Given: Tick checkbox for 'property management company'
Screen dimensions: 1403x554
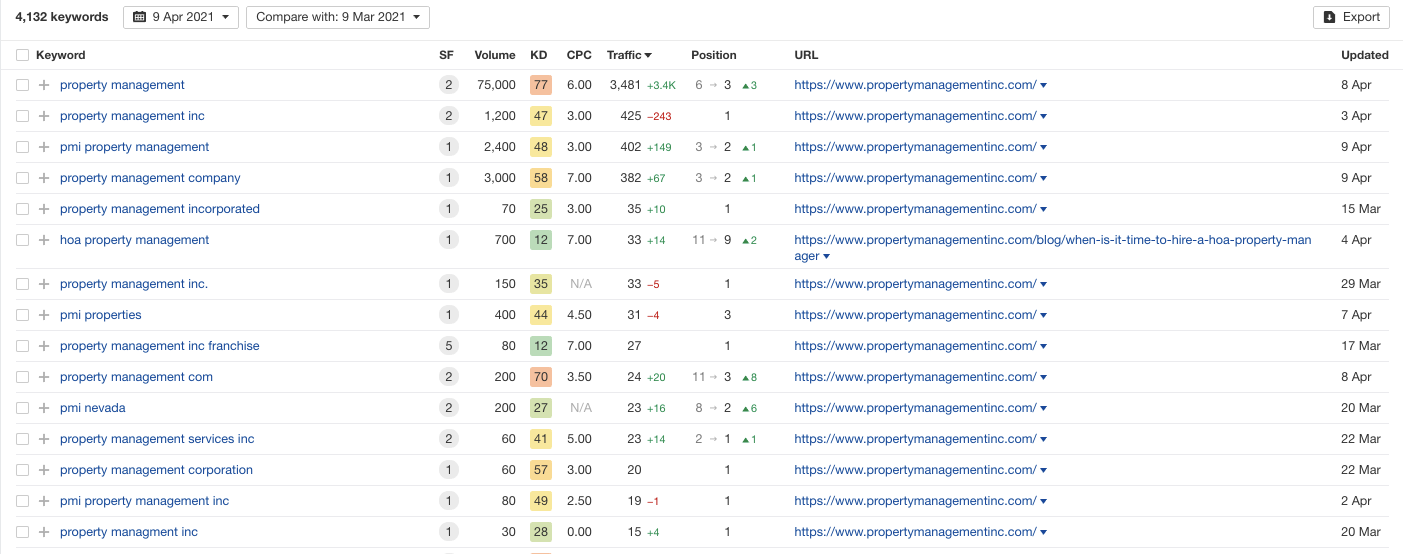Looking at the screenshot, I should 22,178.
